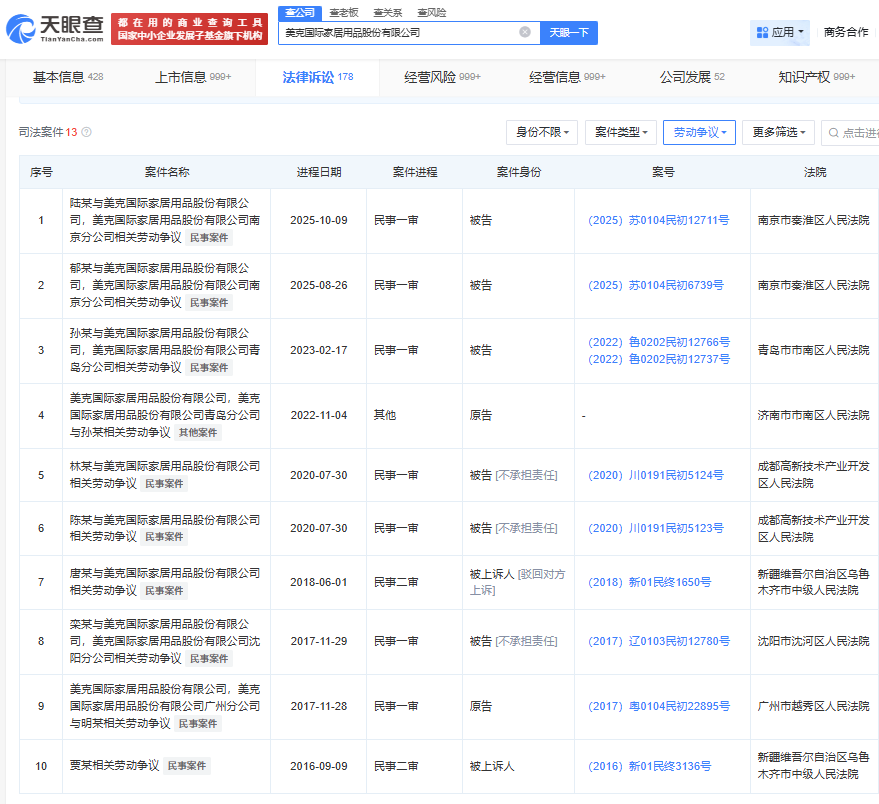Click the red promotional banner next to logo

(x=190, y=29)
